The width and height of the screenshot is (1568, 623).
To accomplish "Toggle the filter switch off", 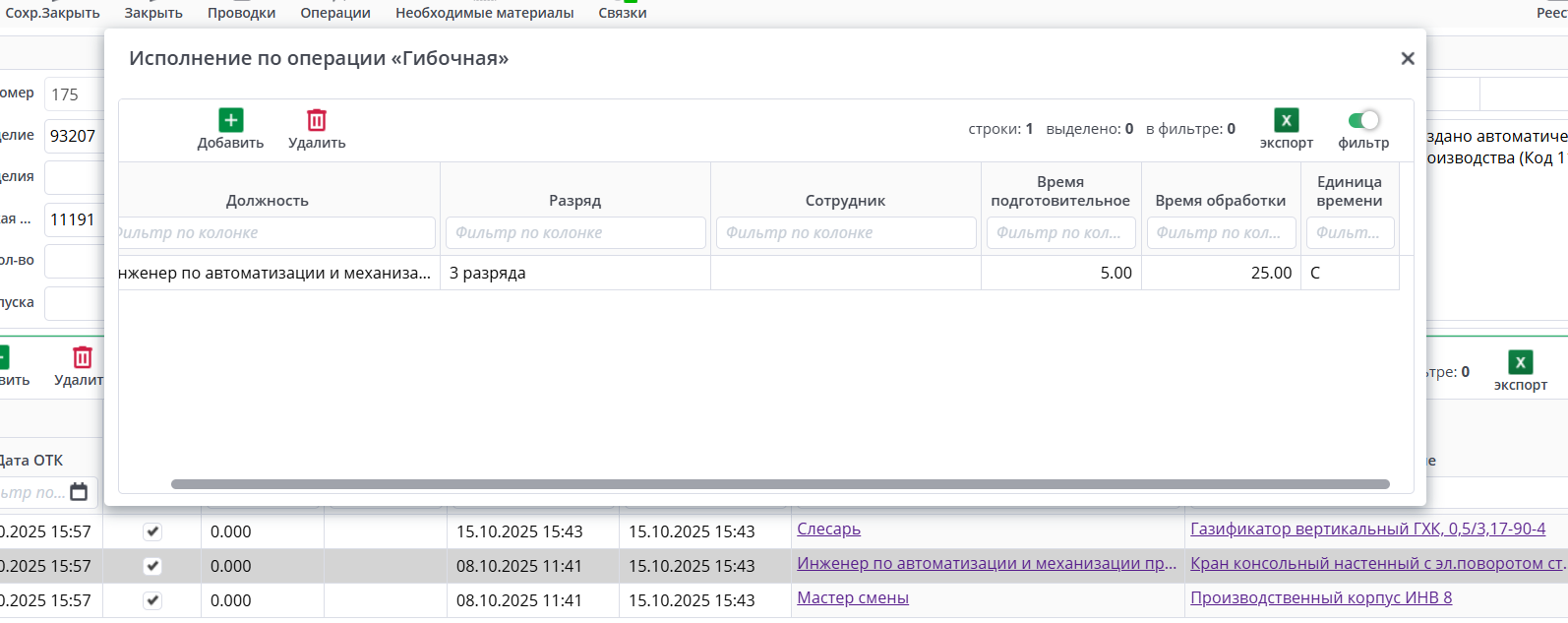I will click(1363, 120).
